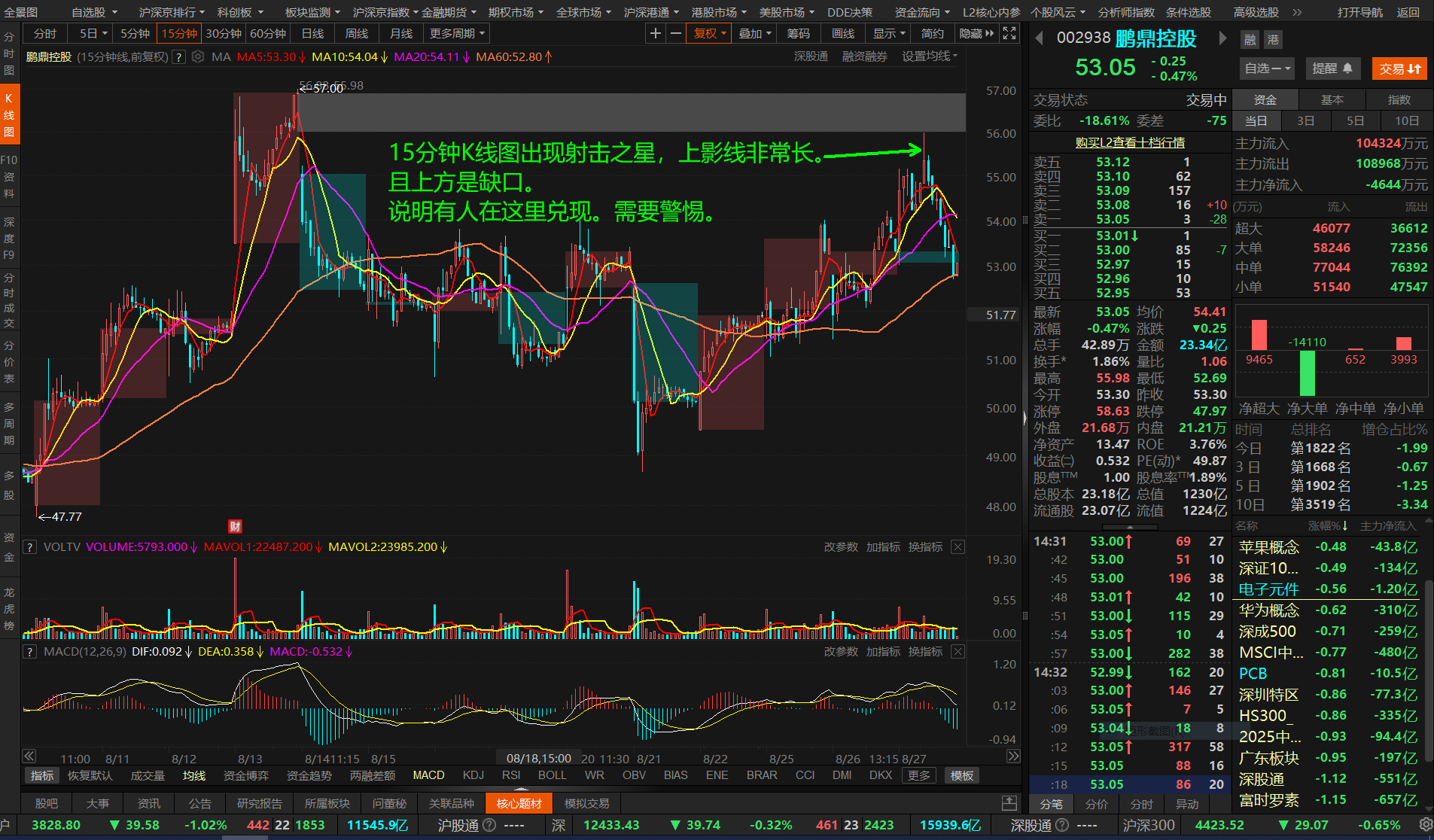Viewport: 1434px width, 840px height.
Task: Jump timeline right with double-arrow icon
Action: coord(1014,756)
